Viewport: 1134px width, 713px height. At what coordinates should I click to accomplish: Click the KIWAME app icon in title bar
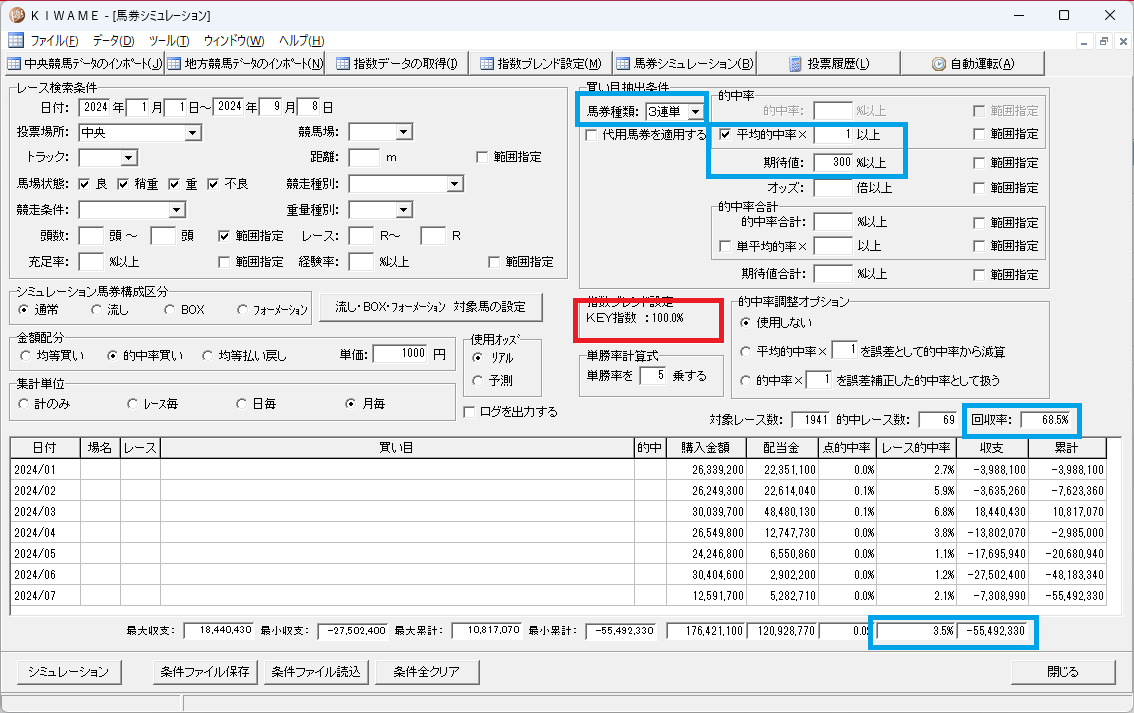17,14
